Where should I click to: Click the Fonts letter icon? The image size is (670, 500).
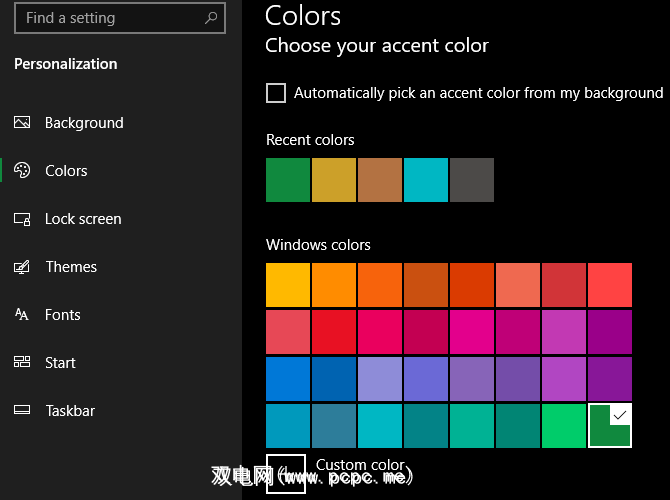pos(22,315)
